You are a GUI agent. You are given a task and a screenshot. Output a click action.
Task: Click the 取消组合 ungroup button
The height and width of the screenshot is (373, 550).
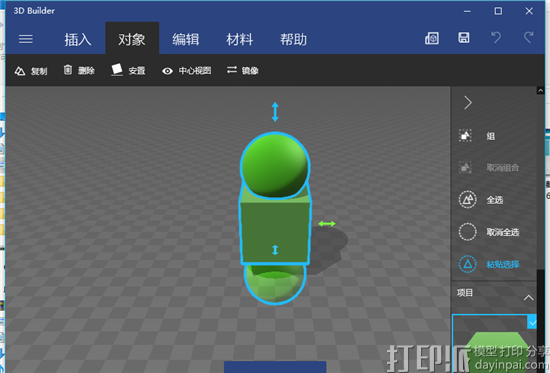(x=489, y=167)
